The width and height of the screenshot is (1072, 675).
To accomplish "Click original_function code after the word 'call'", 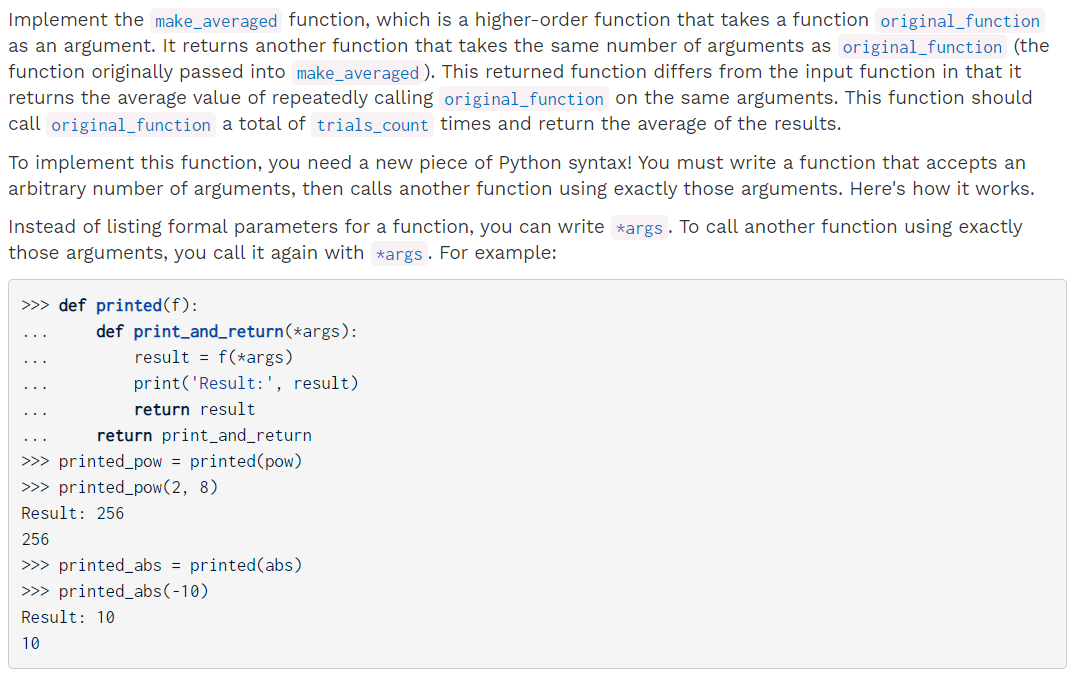I will [131, 124].
